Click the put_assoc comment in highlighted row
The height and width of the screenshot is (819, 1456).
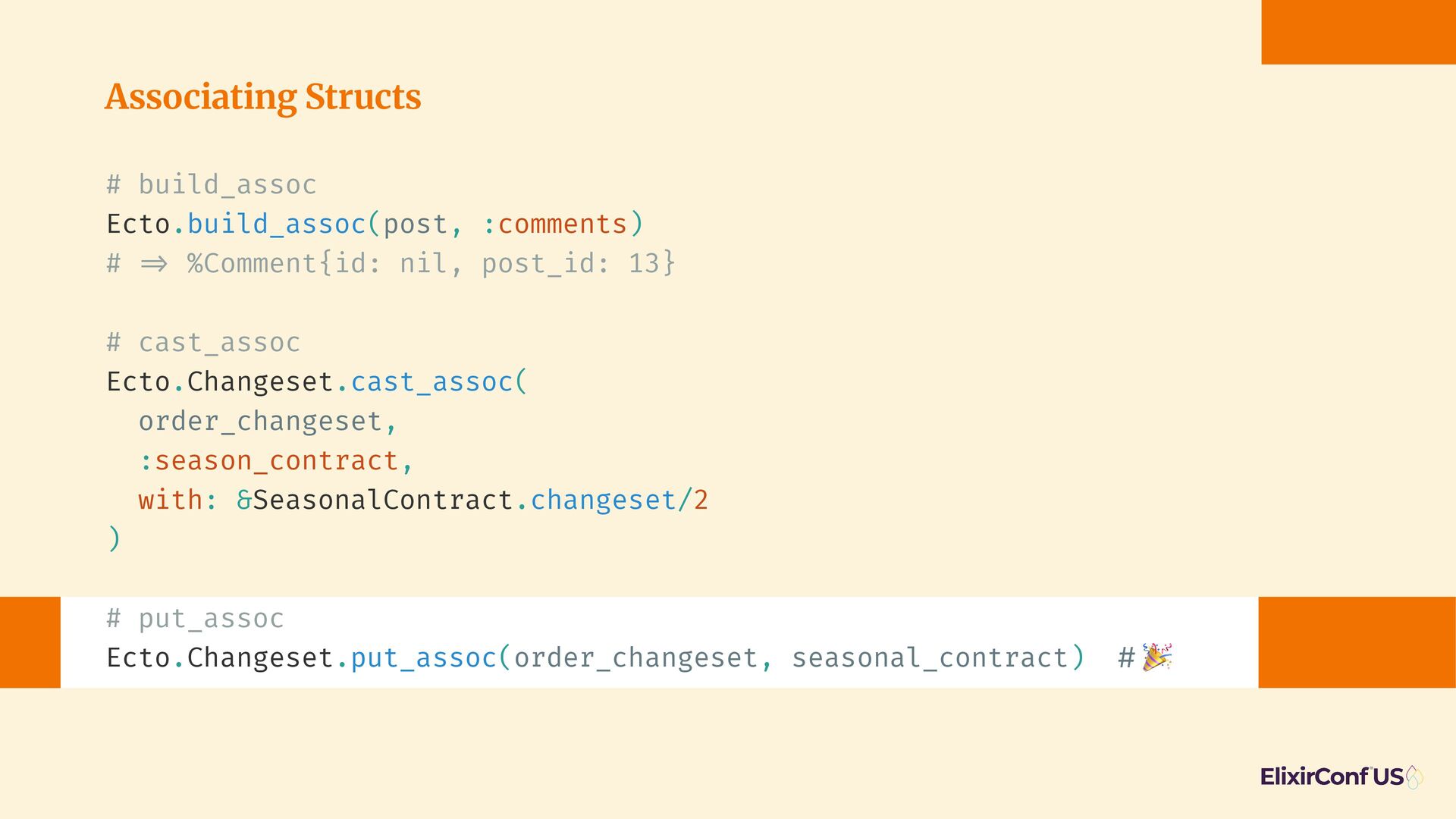click(195, 618)
